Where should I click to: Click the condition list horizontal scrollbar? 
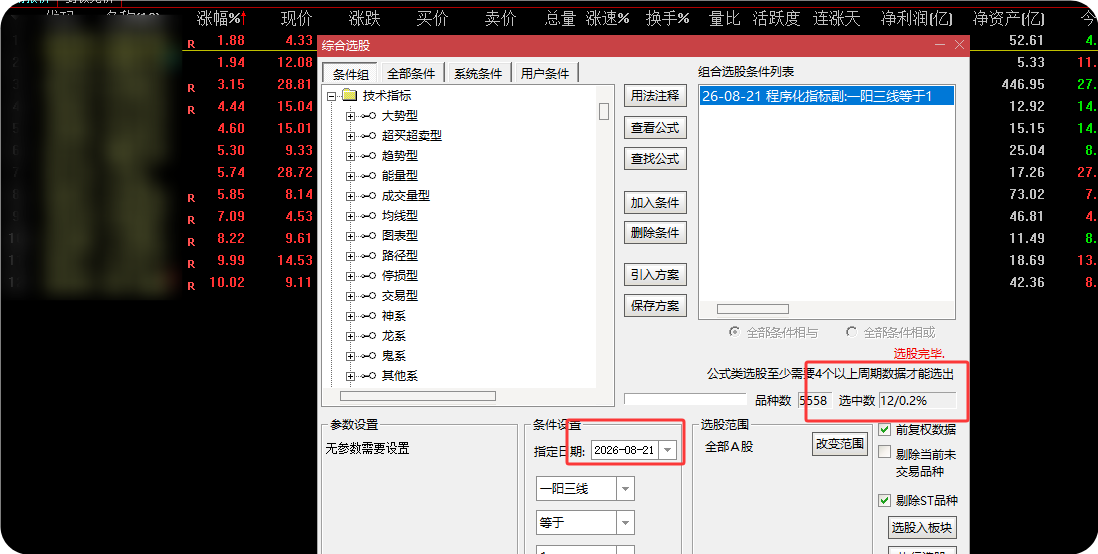click(x=753, y=309)
